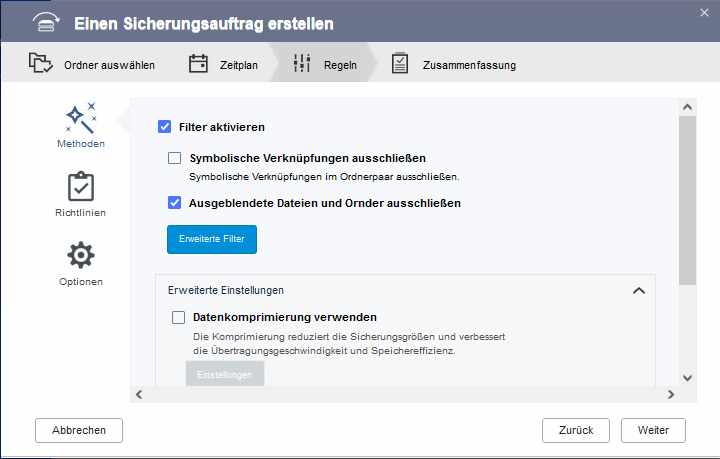Viewport: 720px width, 459px height.
Task: Select Optionen sidebar label
Action: (81, 282)
